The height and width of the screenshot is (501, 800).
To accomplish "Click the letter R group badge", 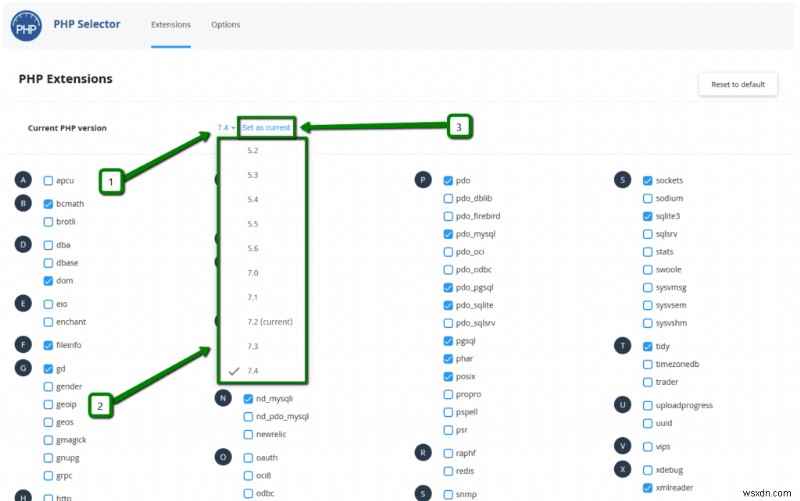I will pos(422,452).
